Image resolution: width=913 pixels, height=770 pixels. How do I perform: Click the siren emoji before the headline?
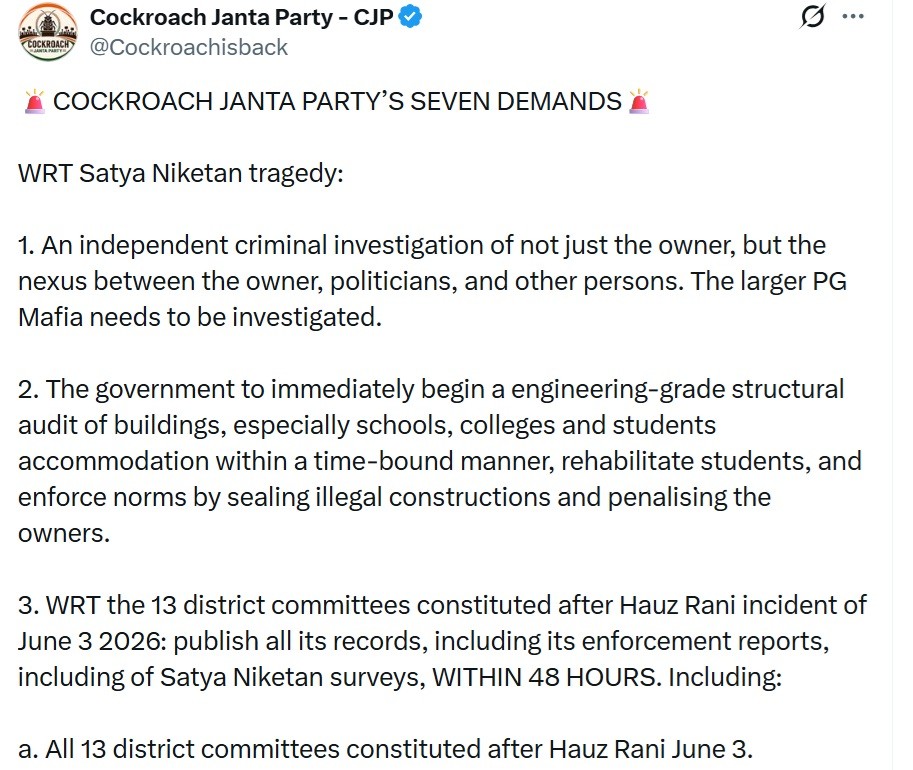(x=34, y=101)
